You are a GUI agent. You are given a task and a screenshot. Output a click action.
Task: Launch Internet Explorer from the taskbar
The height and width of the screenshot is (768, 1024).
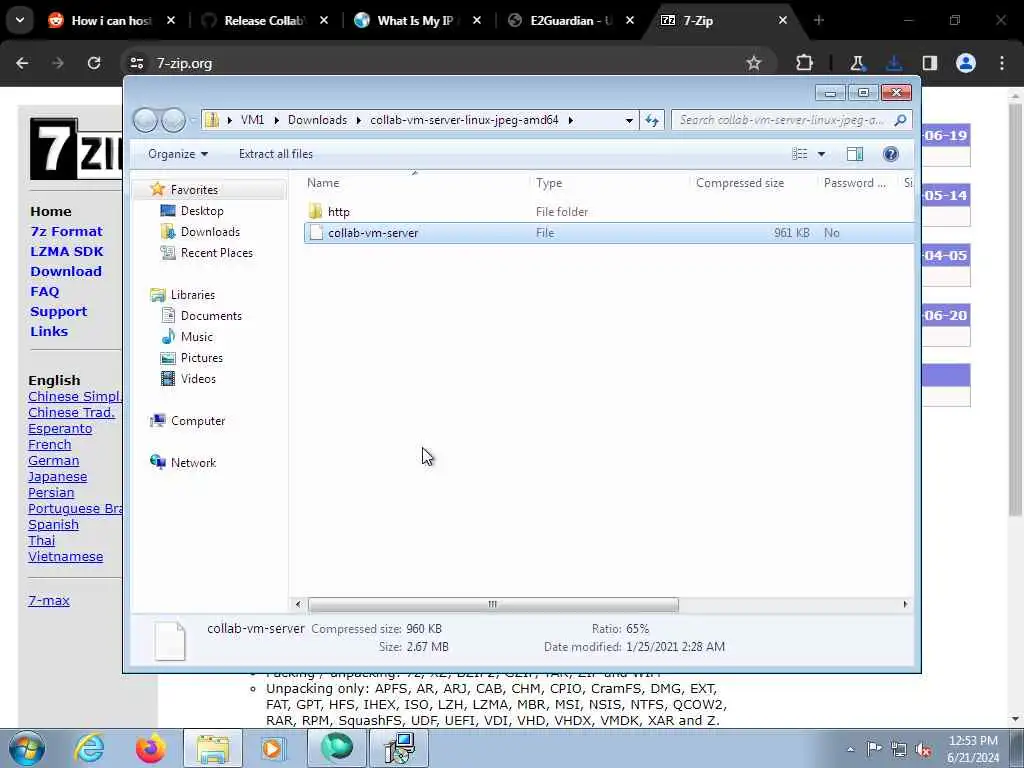pos(89,748)
